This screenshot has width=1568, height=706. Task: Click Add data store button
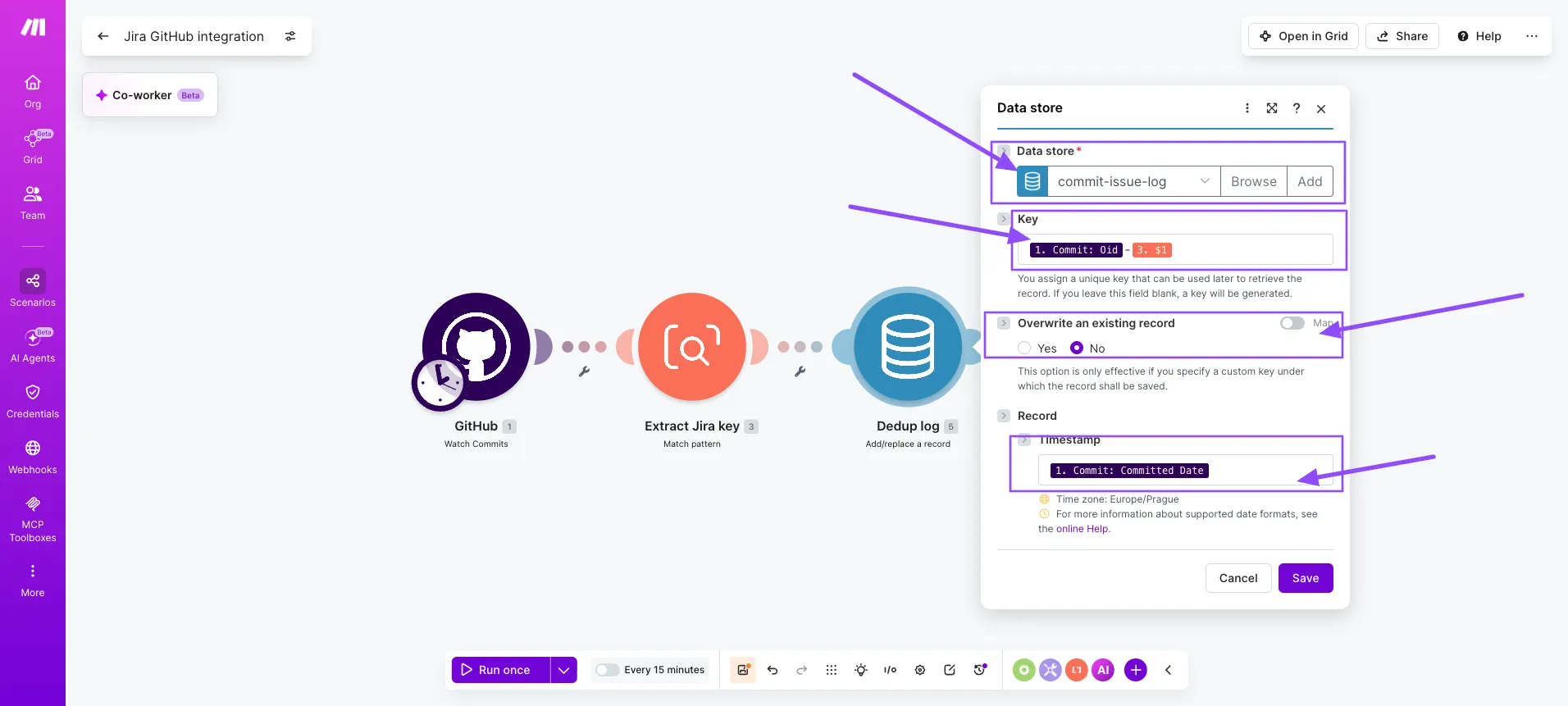[1310, 181]
